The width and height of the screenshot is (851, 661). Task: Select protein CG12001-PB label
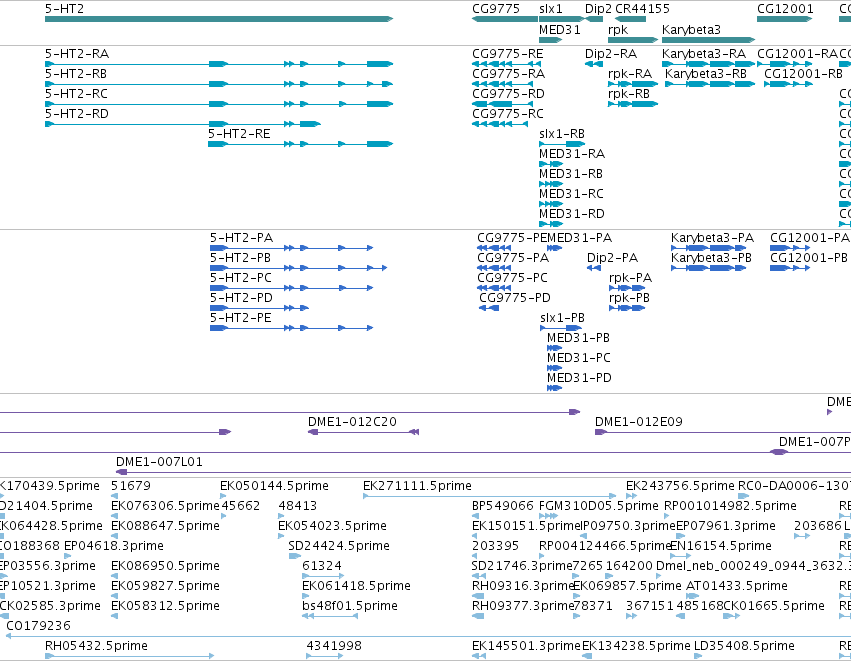click(x=809, y=258)
